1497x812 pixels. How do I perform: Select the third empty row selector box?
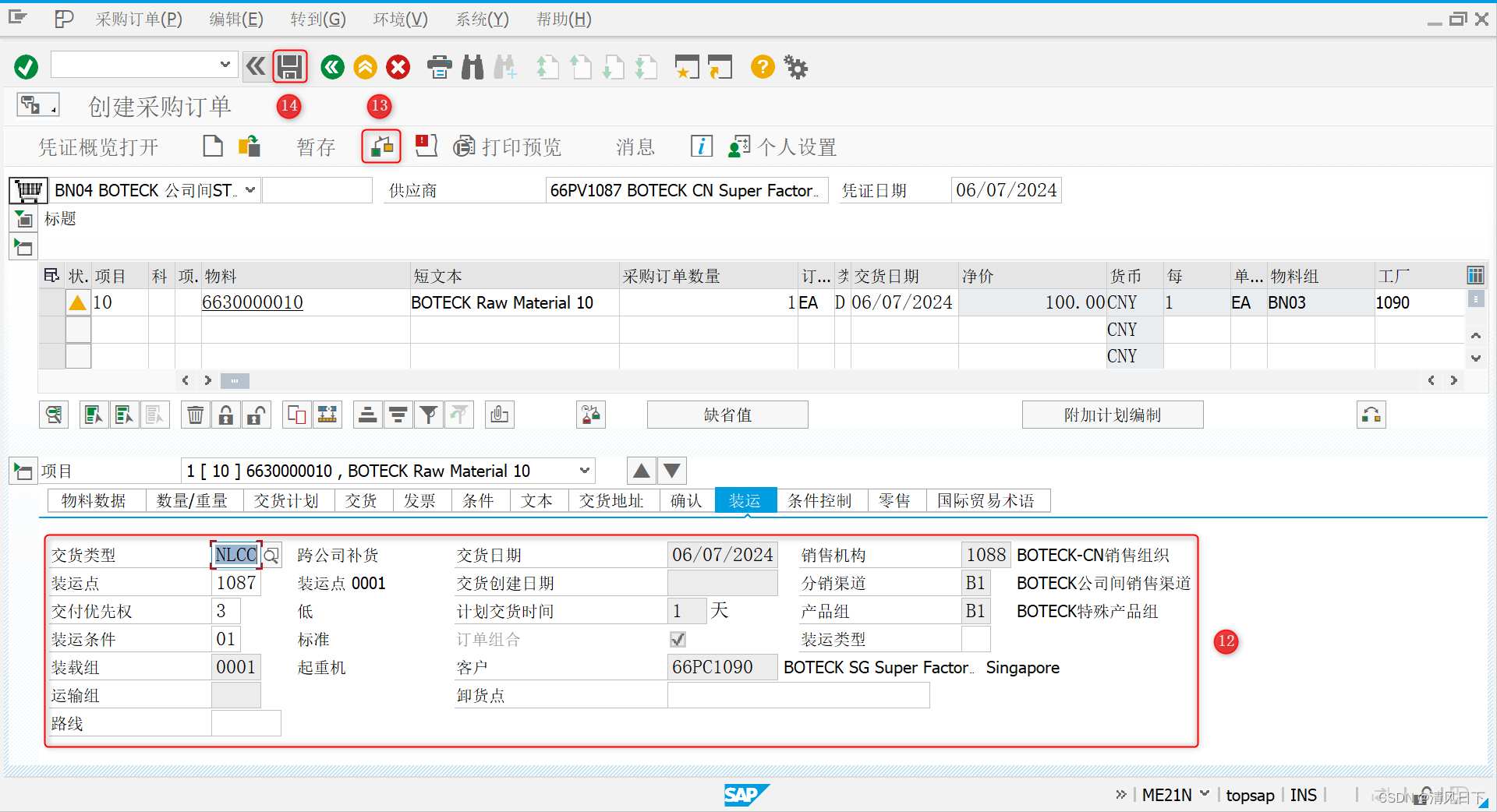click(78, 356)
